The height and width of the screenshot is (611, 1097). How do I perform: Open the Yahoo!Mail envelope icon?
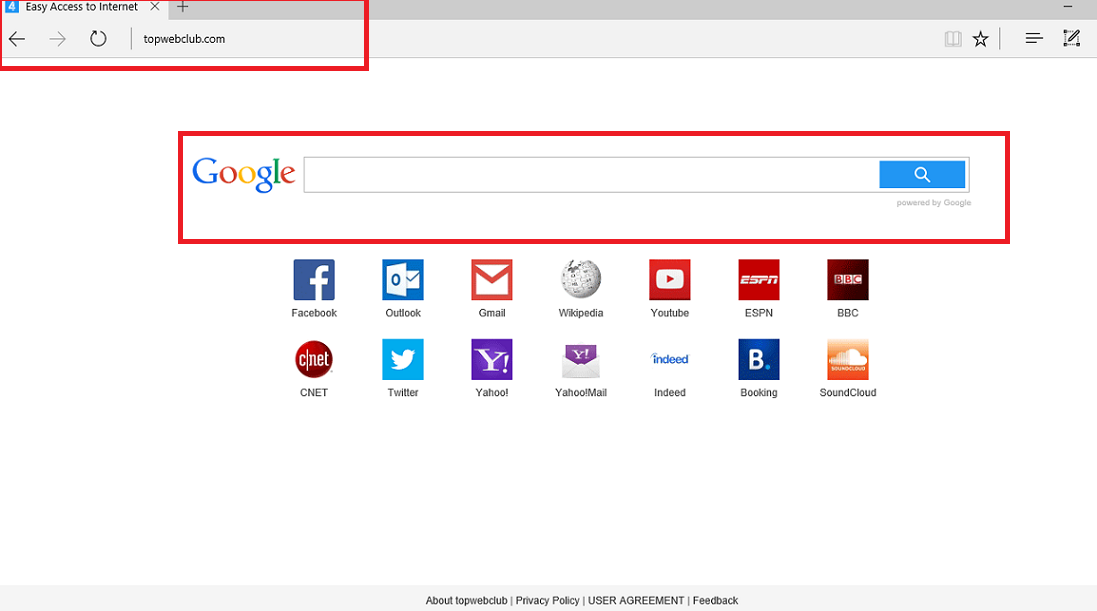pos(581,360)
